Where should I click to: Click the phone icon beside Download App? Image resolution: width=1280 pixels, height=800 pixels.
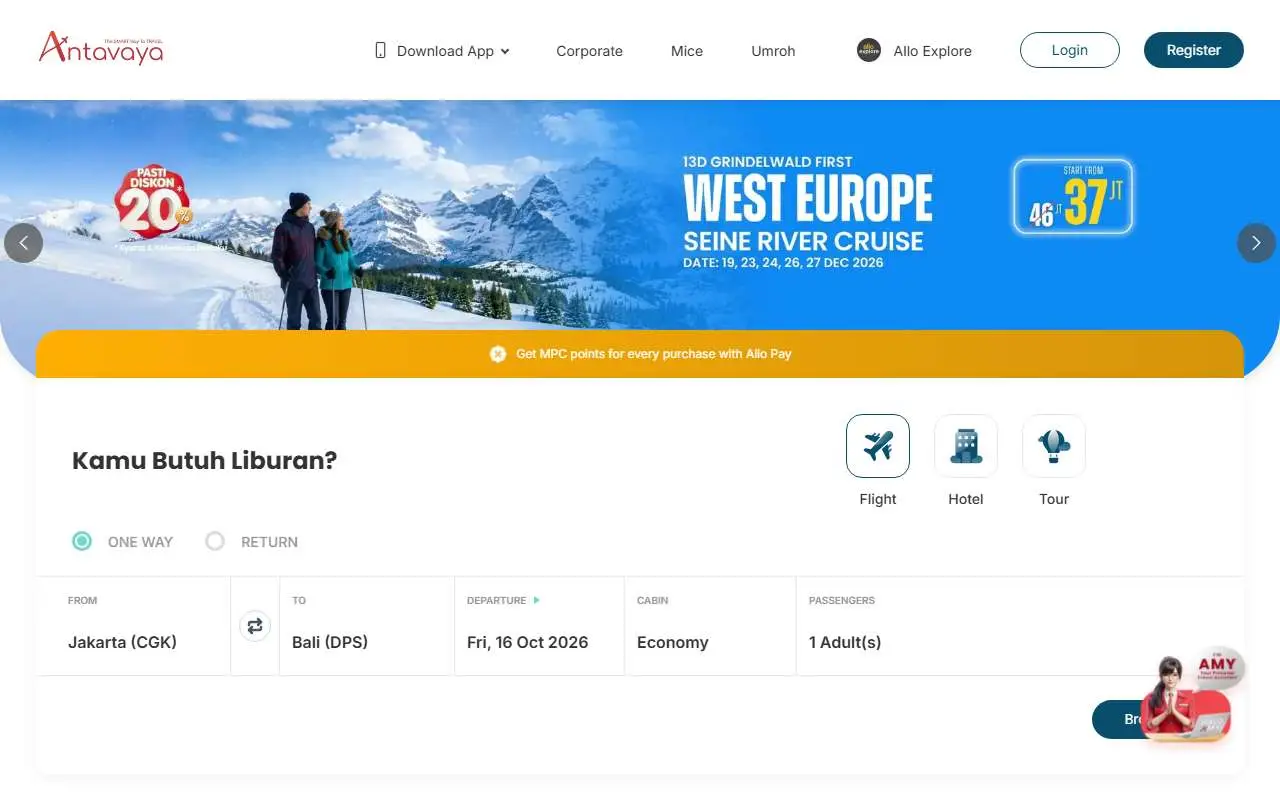(380, 50)
